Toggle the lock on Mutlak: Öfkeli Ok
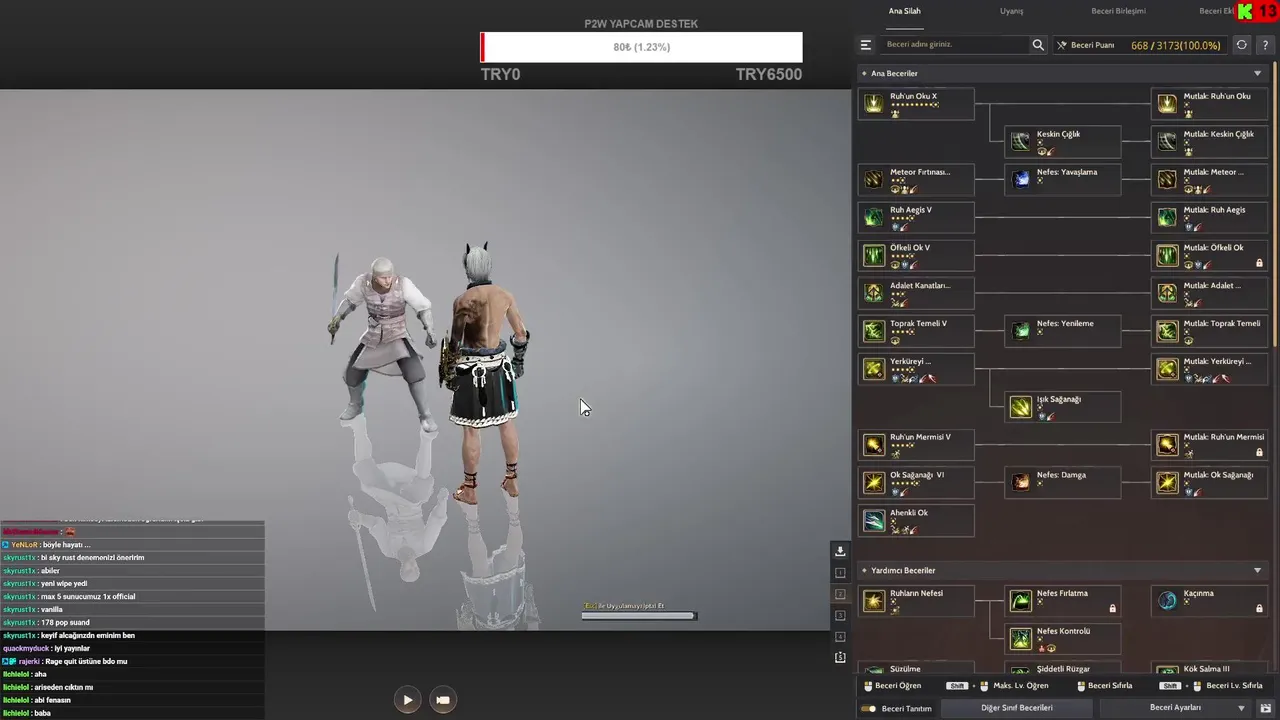 coord(1259,264)
